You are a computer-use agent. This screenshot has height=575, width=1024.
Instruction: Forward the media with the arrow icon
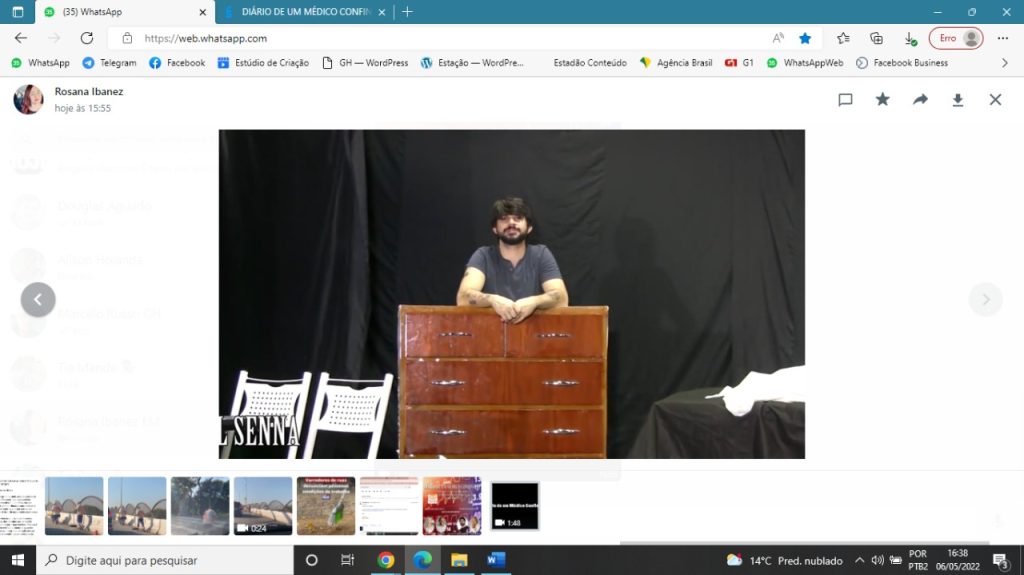point(920,100)
